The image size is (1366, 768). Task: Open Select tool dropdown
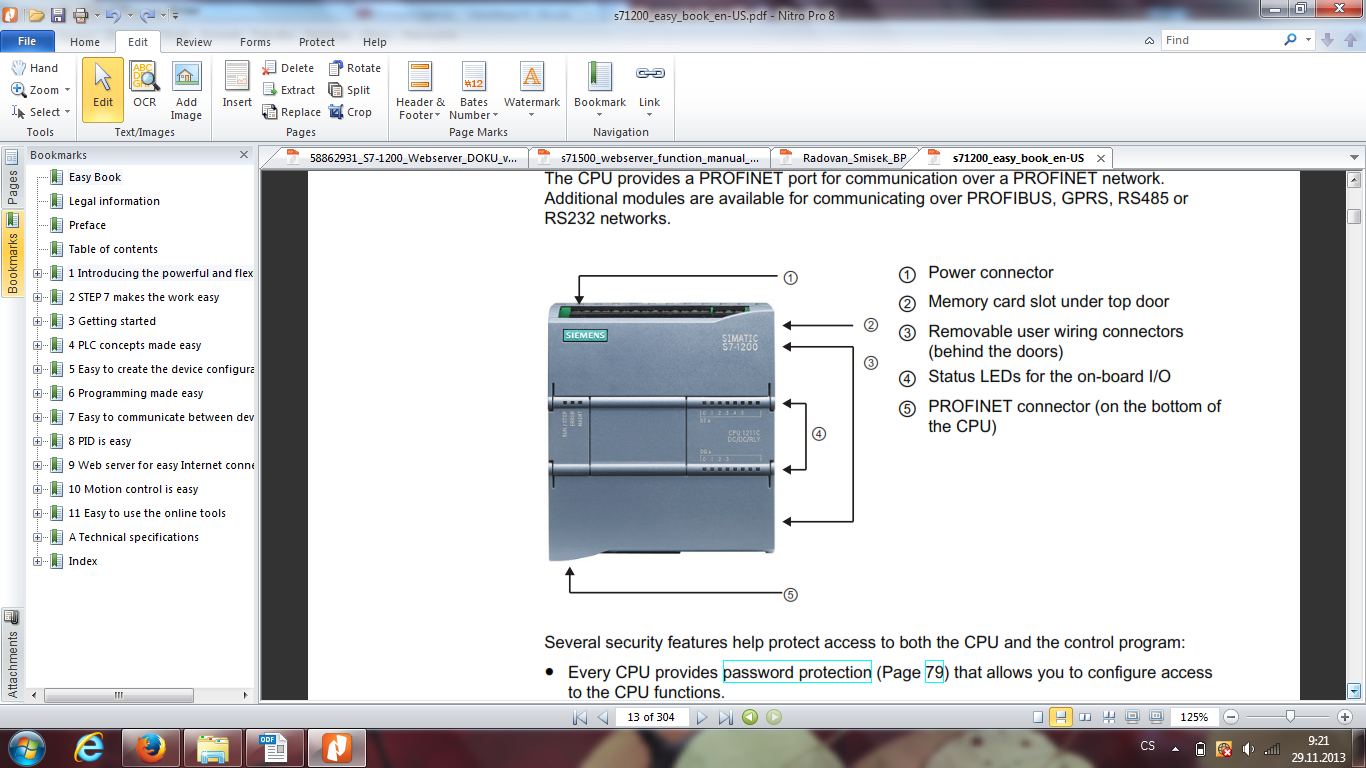[68, 112]
